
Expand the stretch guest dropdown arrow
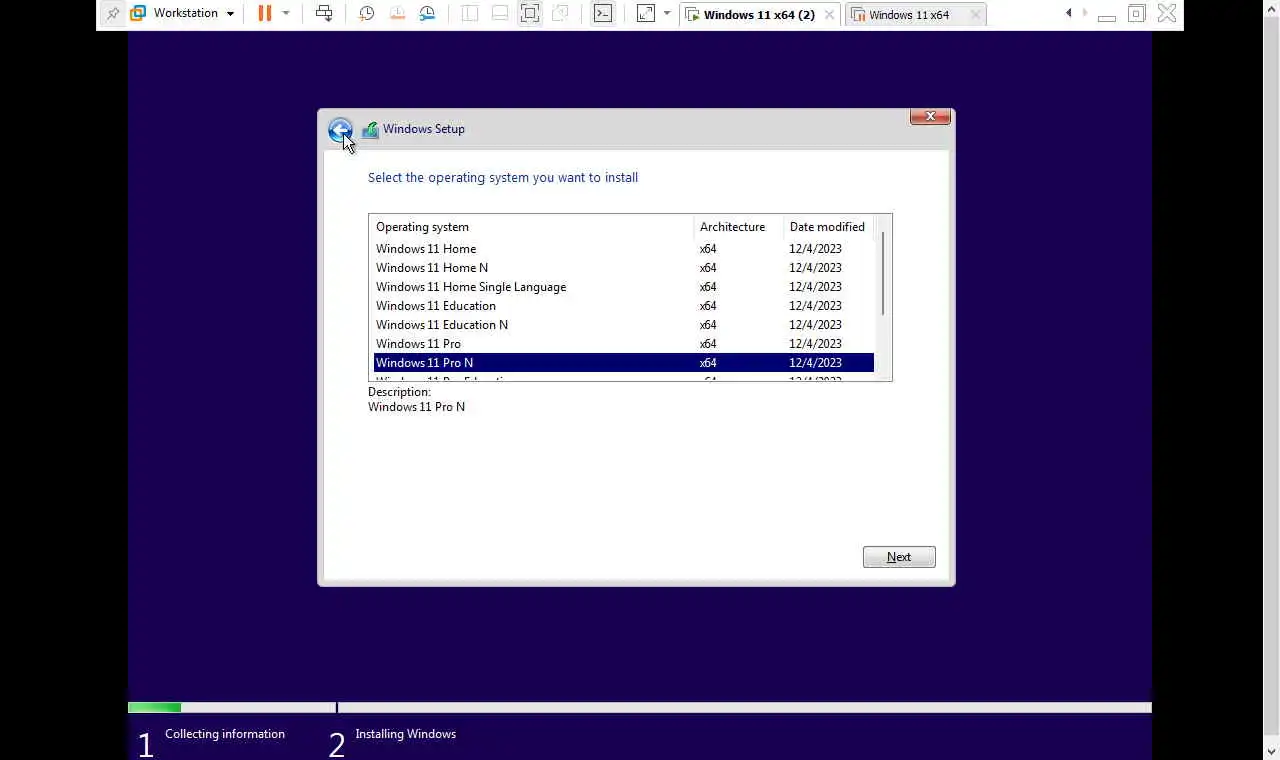(667, 14)
